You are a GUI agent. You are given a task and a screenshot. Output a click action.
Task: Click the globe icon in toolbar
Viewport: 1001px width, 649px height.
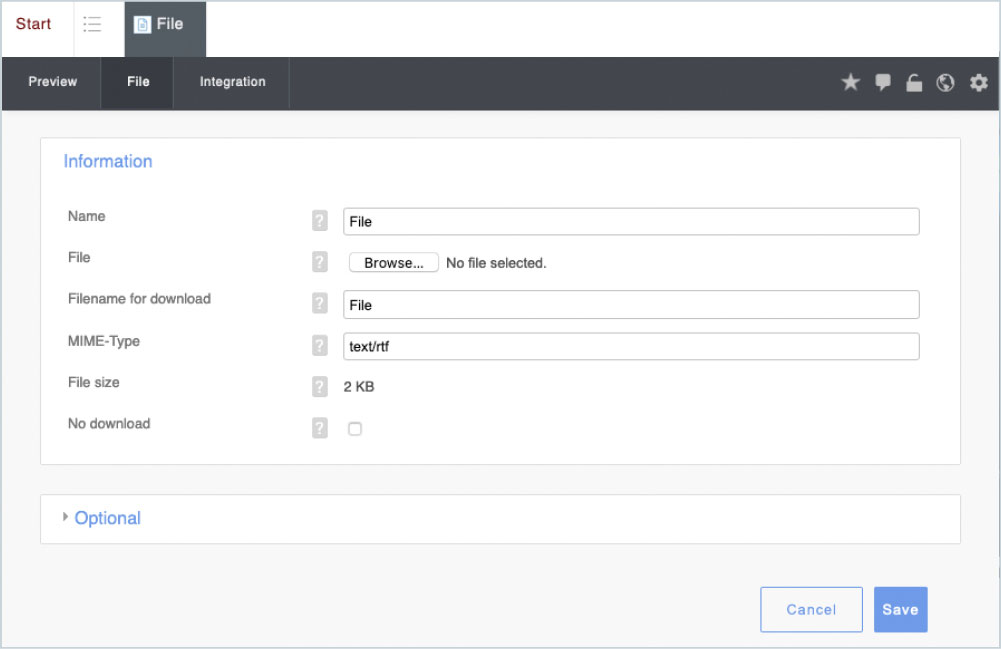[945, 83]
